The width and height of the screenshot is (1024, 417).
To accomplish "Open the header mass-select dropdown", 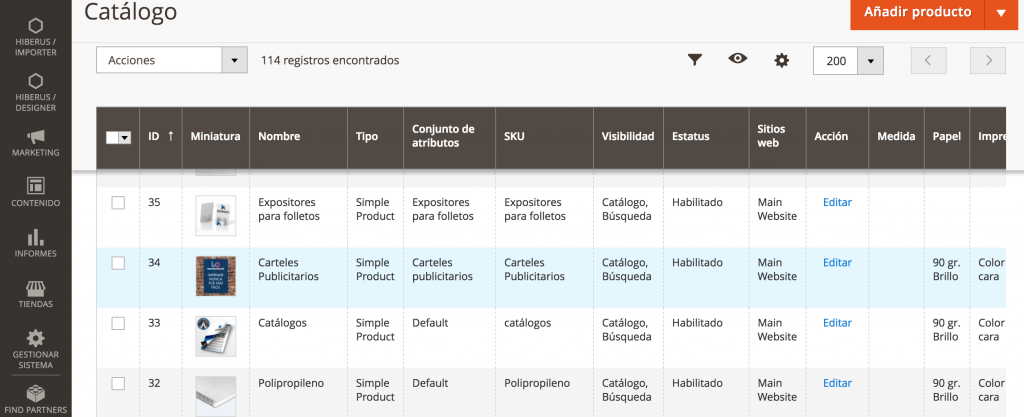I will (x=125, y=138).
